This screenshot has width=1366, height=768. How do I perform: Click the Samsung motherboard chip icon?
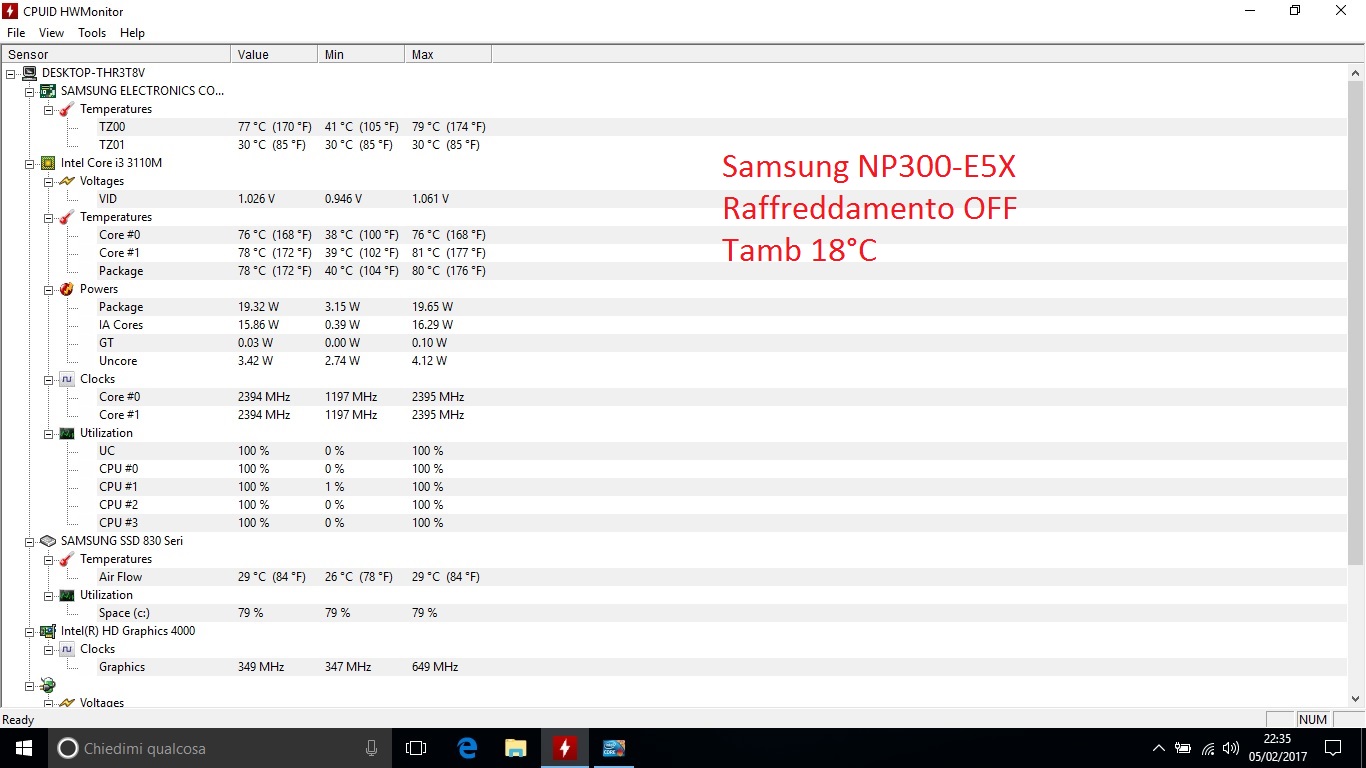coord(47,91)
